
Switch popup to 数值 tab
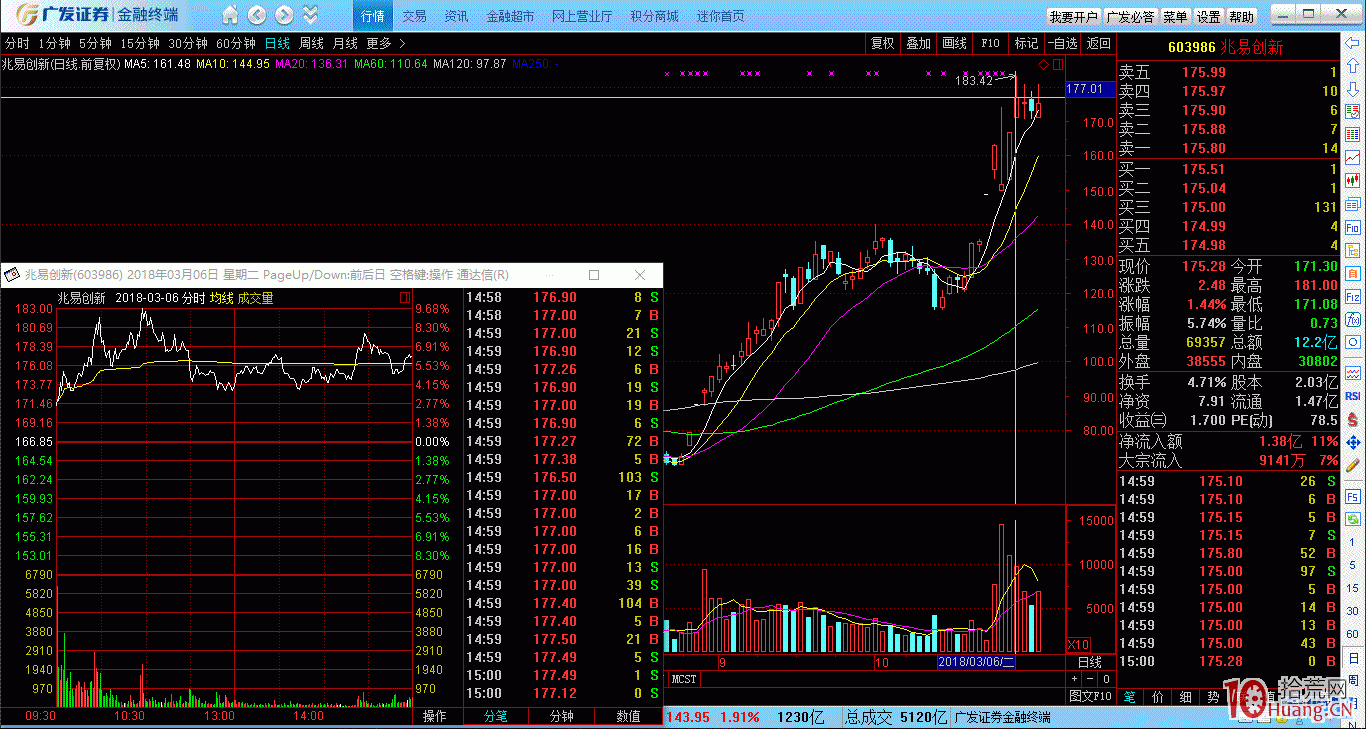tap(628, 716)
